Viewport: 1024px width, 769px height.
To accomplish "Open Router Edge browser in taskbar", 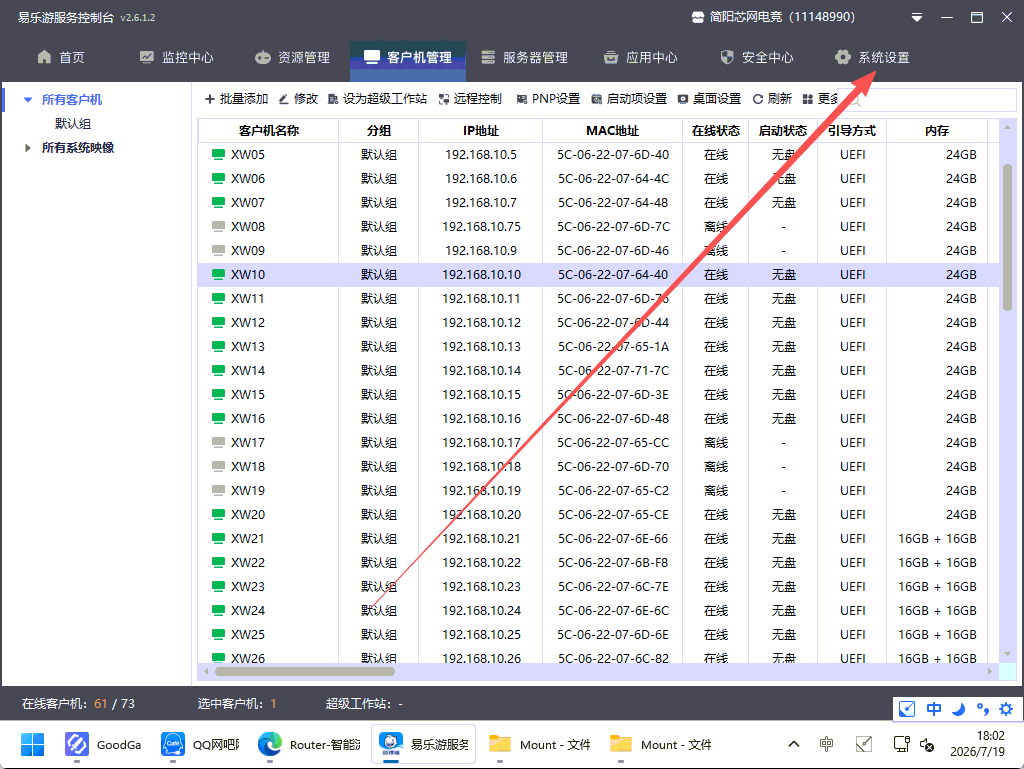I will 310,745.
